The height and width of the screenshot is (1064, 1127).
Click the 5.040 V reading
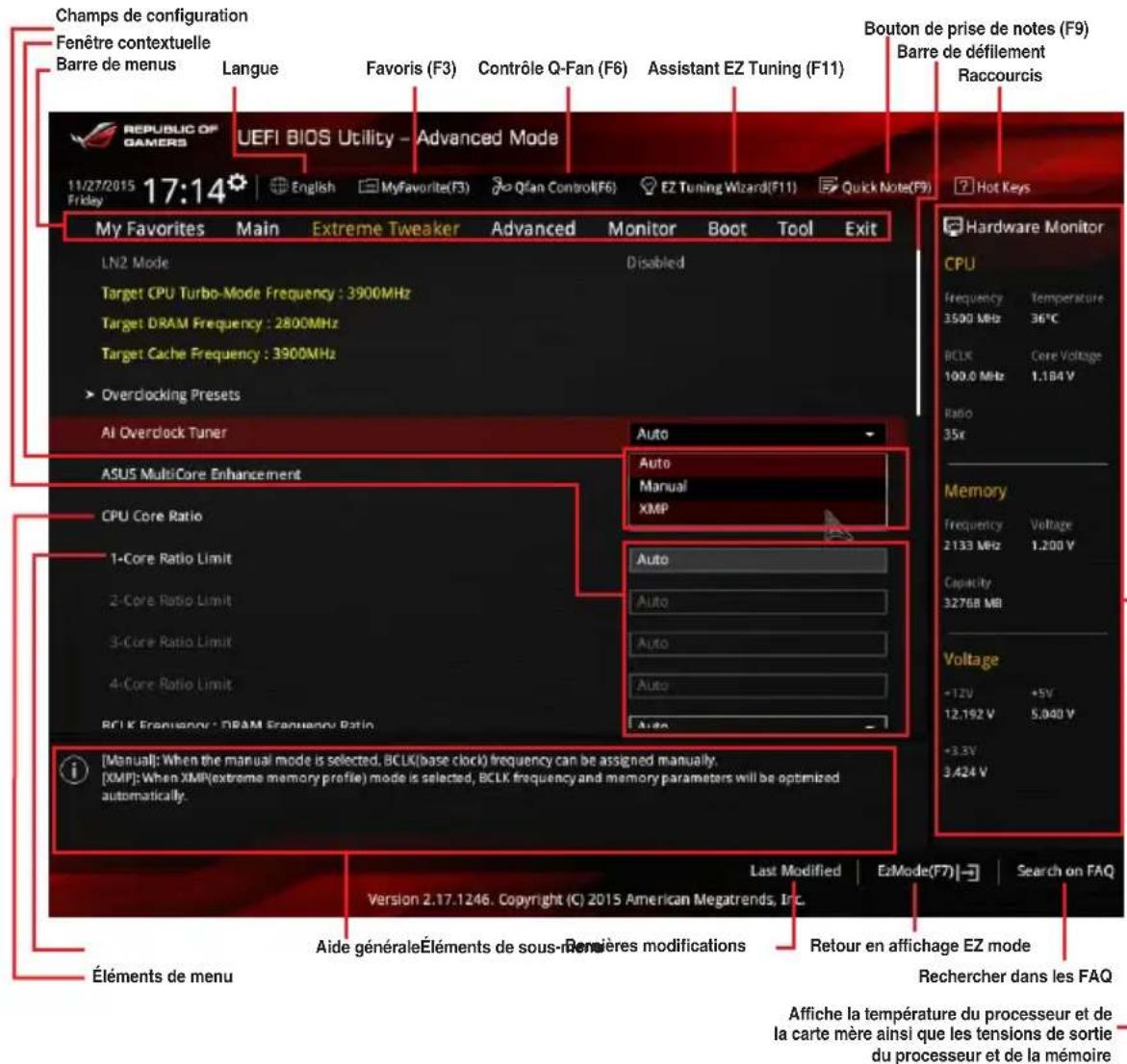(x=1053, y=714)
